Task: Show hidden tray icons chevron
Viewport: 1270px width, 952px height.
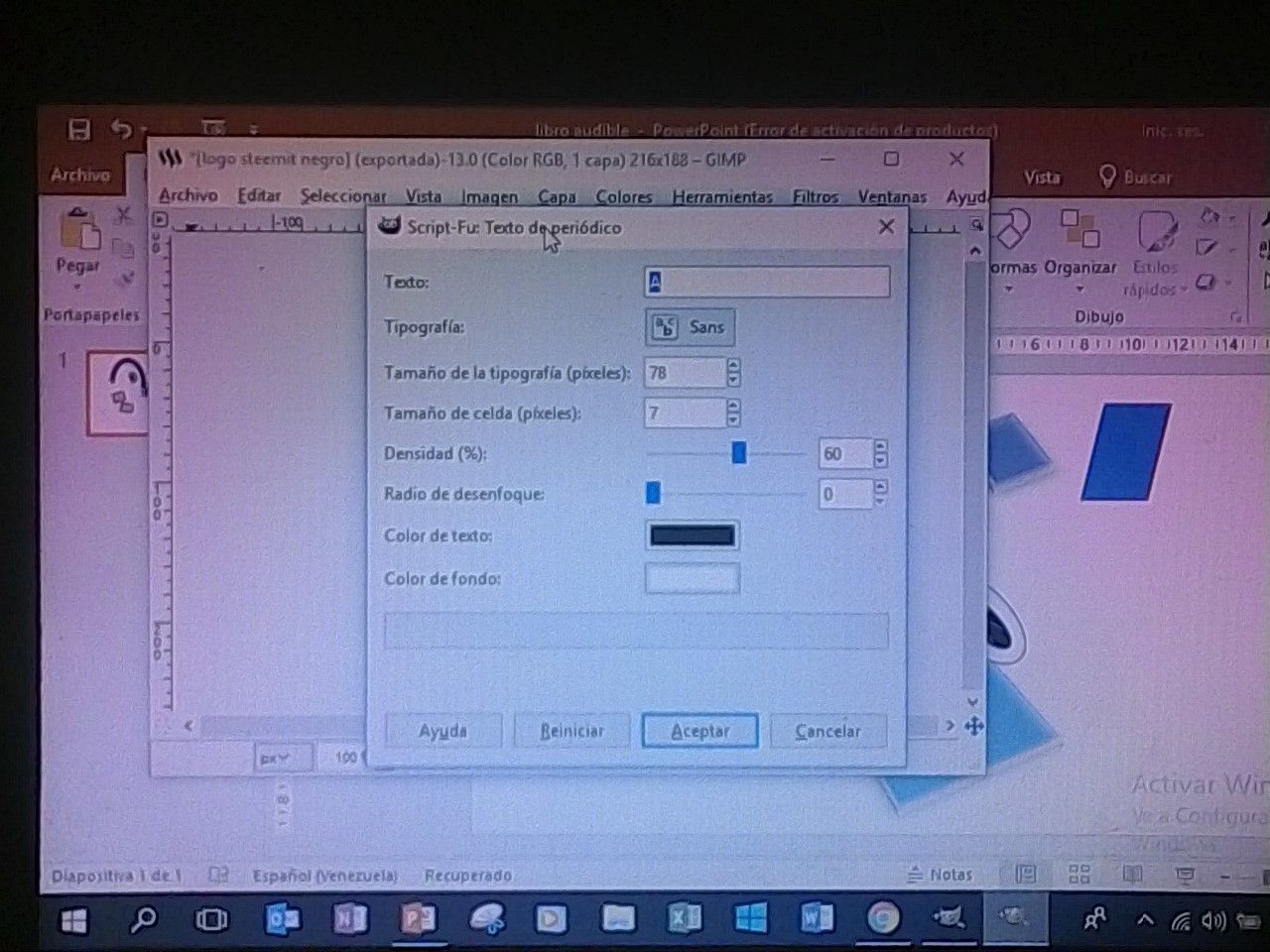Action: click(1145, 920)
